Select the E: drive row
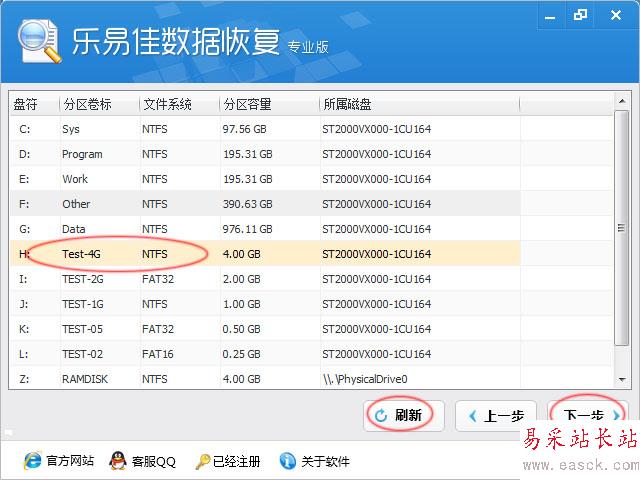Viewport: 640px width, 480px height. coord(265,179)
